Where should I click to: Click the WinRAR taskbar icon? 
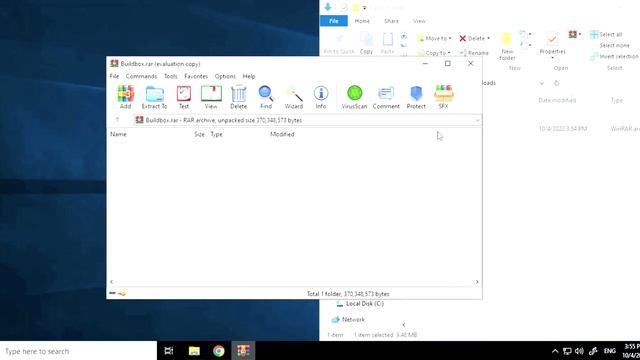coord(243,351)
